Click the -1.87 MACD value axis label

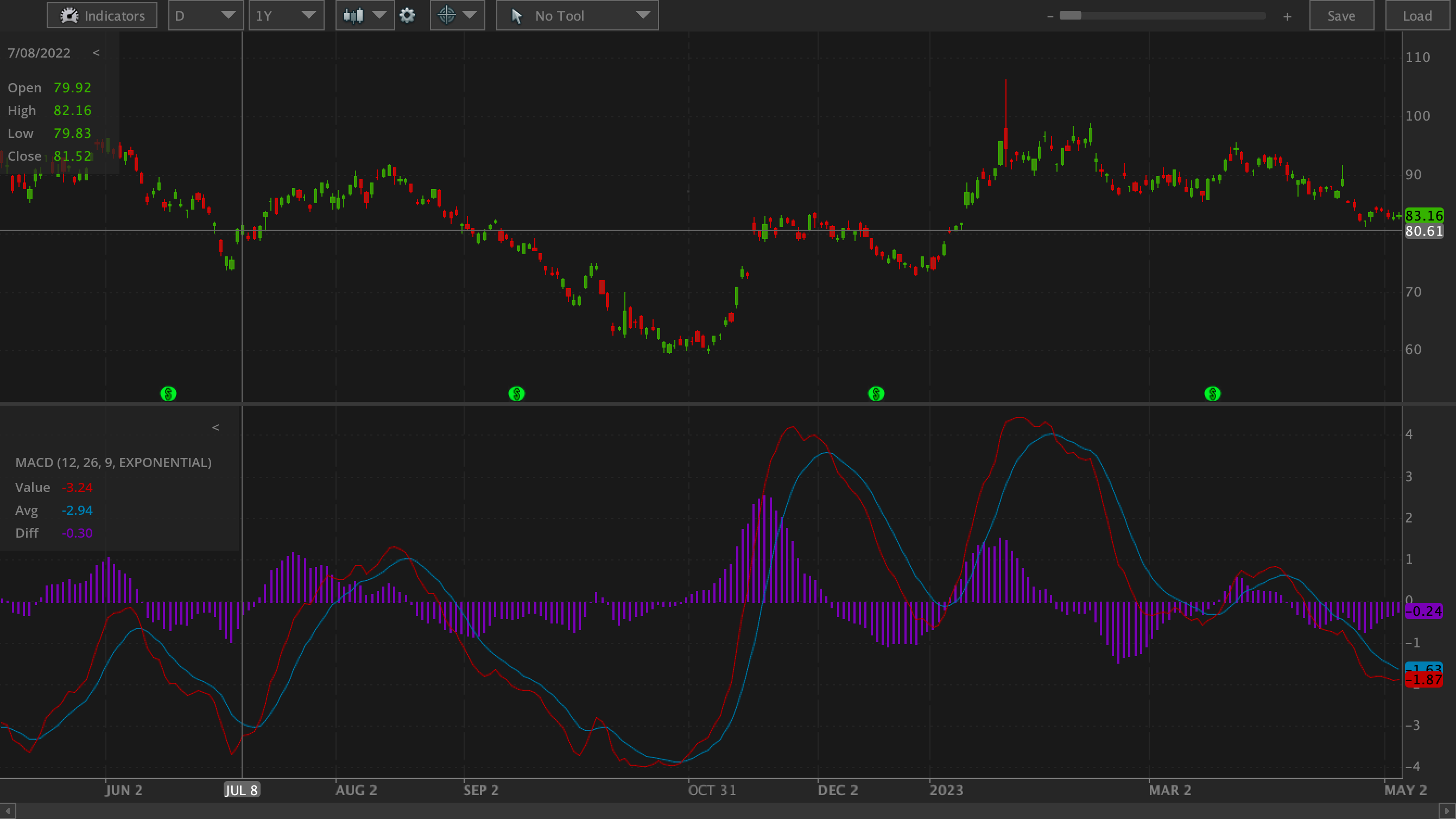tap(1424, 679)
